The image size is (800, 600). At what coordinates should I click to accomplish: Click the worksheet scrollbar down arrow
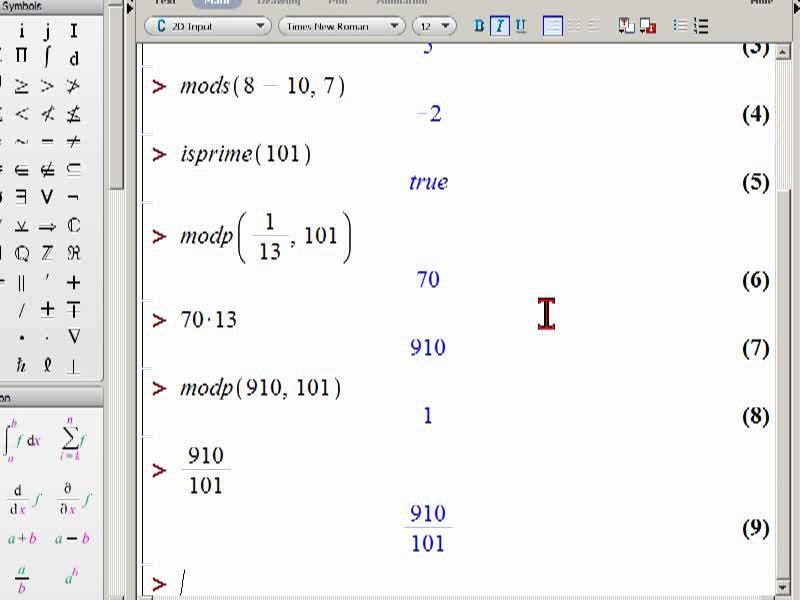coord(783,586)
